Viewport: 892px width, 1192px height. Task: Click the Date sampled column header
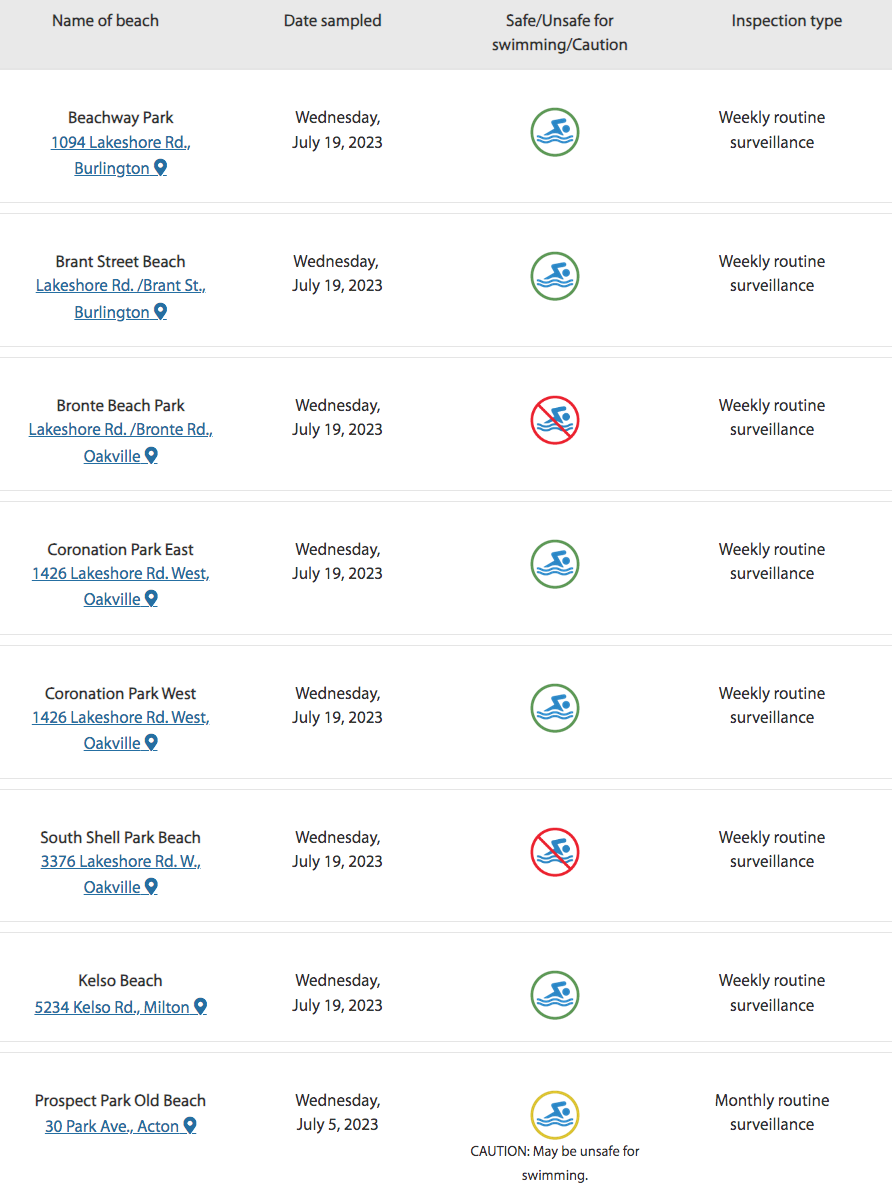tap(332, 21)
